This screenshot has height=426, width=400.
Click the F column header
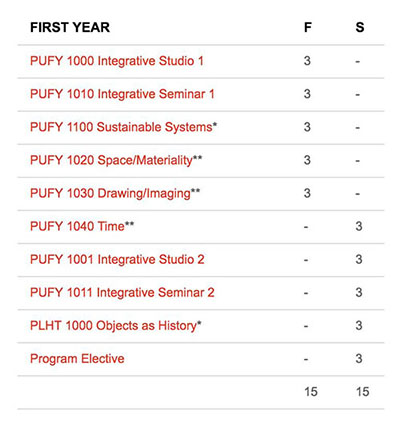click(308, 27)
